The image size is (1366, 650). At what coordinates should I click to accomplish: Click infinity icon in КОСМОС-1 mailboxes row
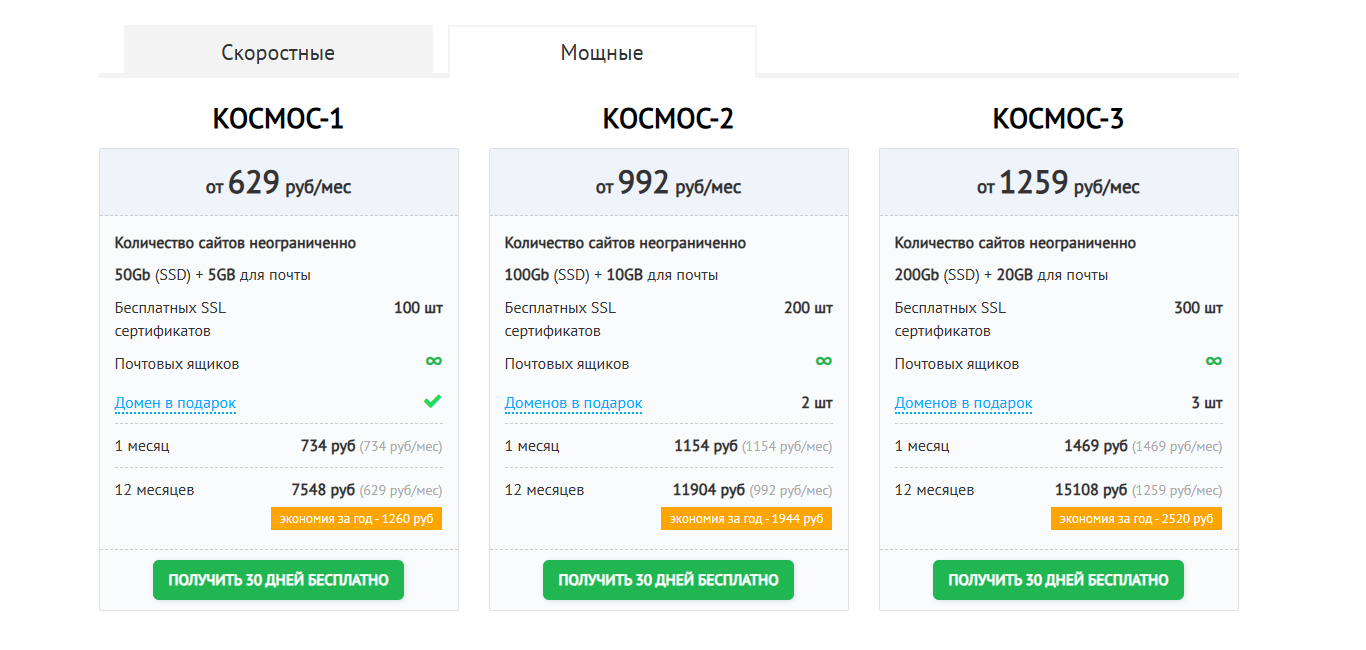[433, 361]
